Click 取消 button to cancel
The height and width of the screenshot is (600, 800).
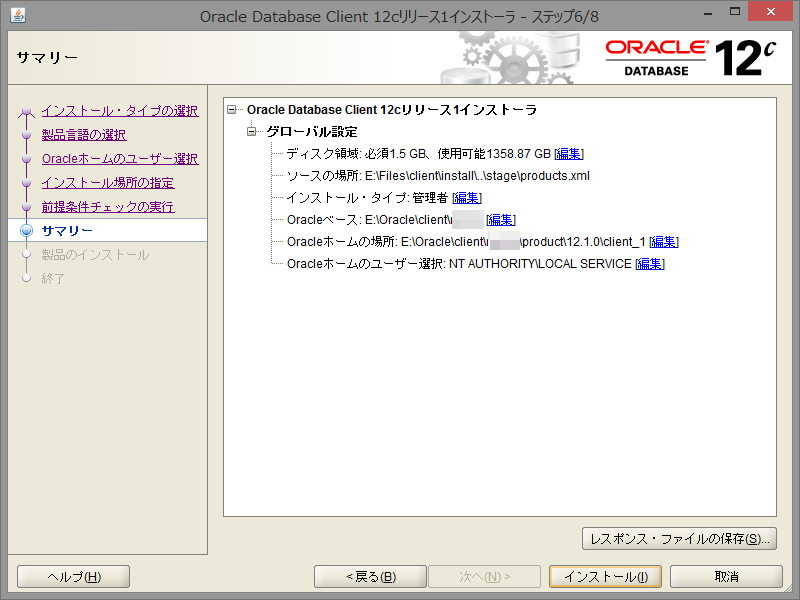(726, 577)
